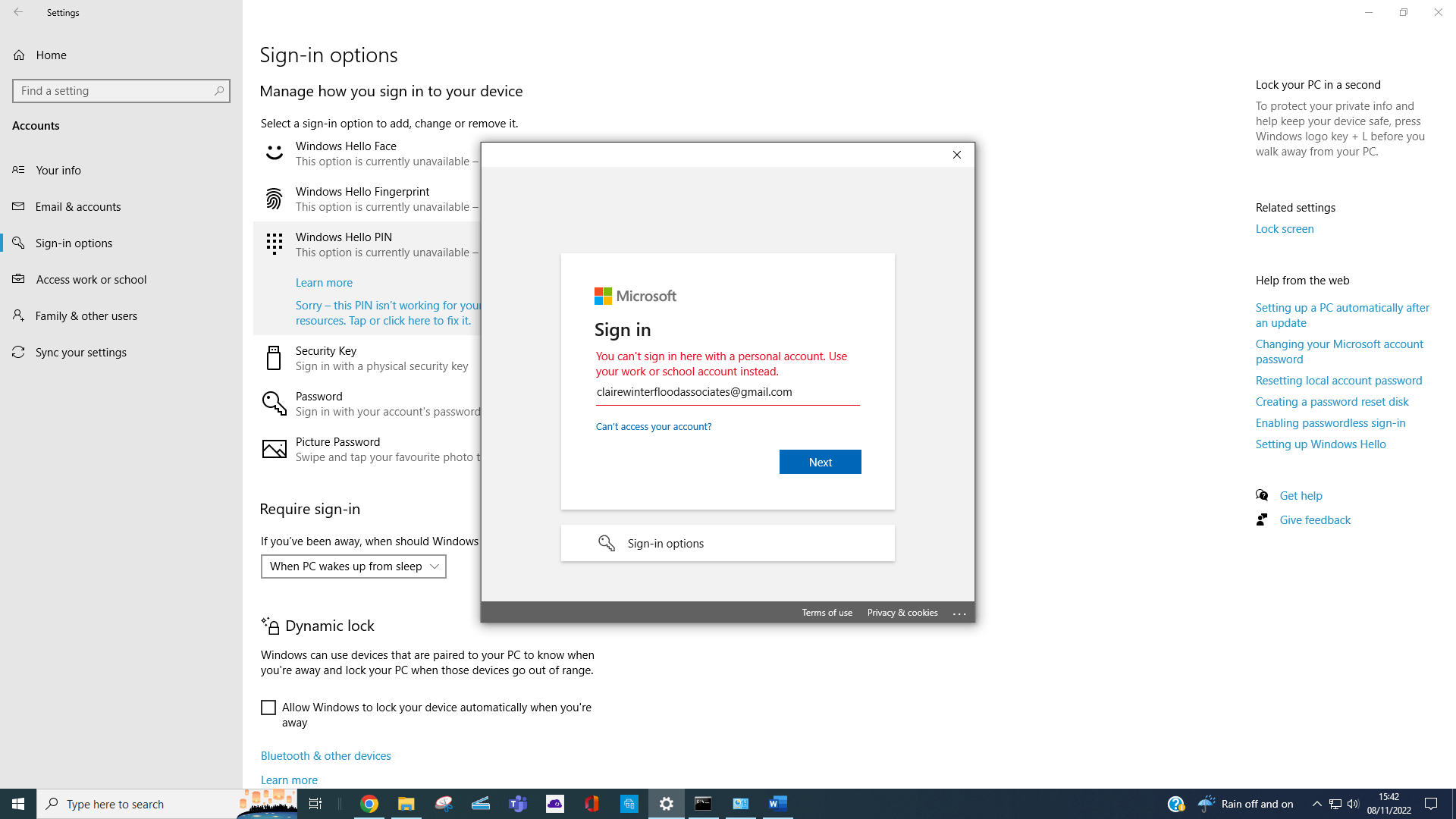1456x819 pixels.
Task: Click the Home icon in the sidebar
Action: [19, 55]
